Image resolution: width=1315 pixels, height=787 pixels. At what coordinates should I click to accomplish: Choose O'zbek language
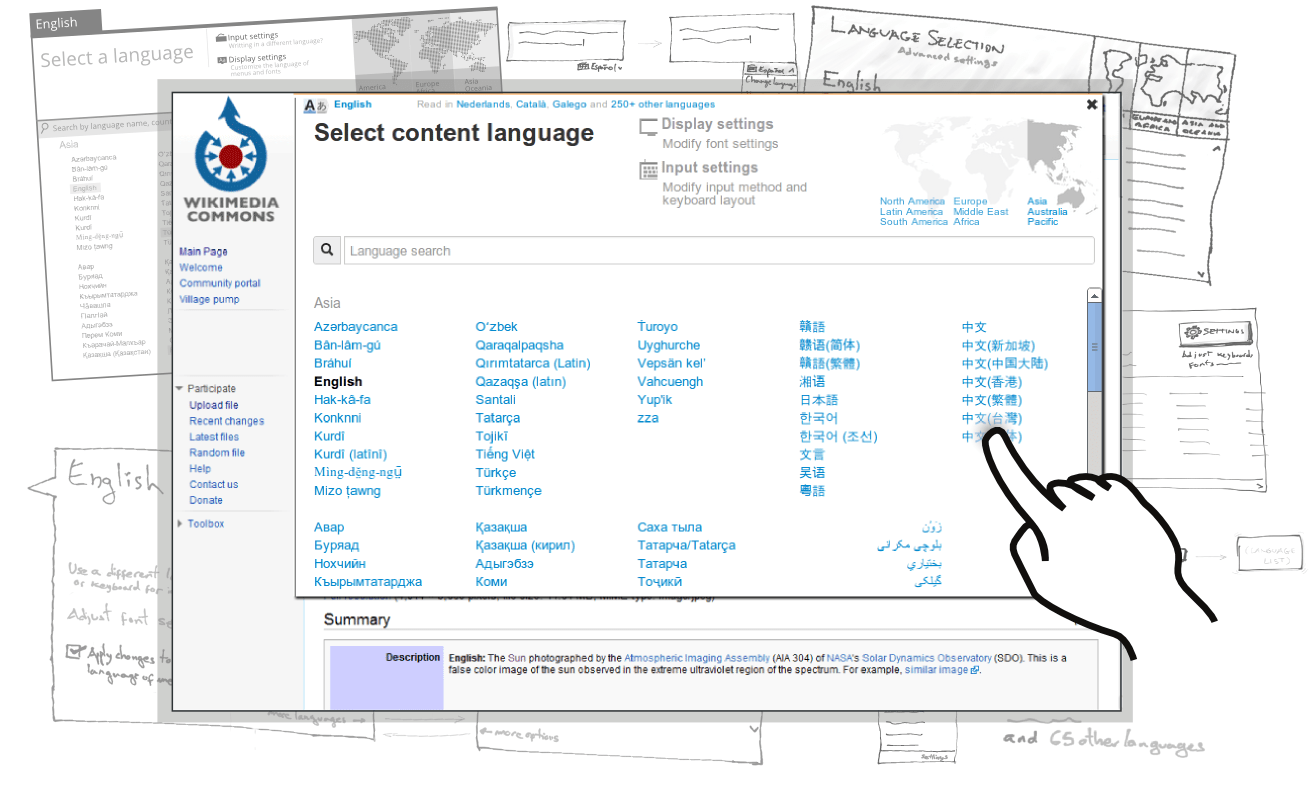(496, 327)
